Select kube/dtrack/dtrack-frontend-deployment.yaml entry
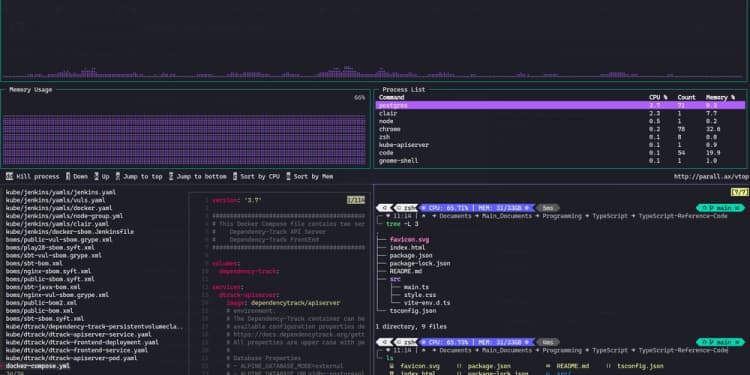This screenshot has height=375, width=750. (82, 342)
